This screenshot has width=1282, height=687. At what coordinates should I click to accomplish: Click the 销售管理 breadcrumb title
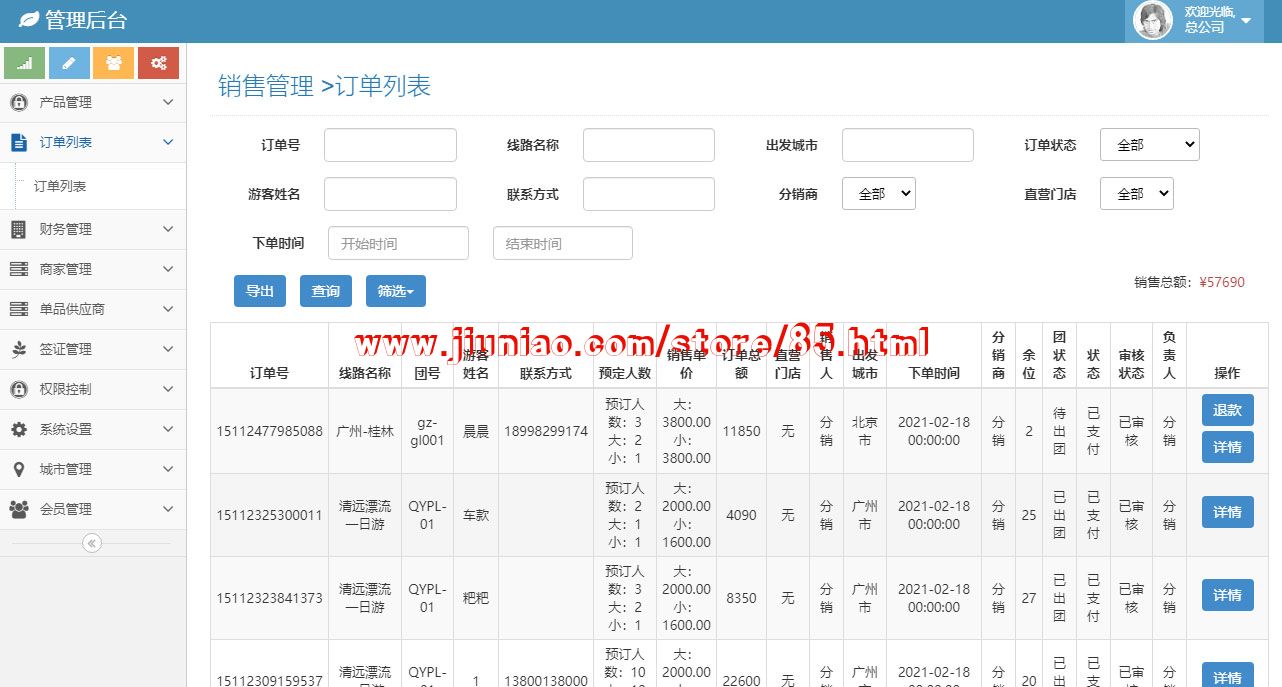(266, 86)
